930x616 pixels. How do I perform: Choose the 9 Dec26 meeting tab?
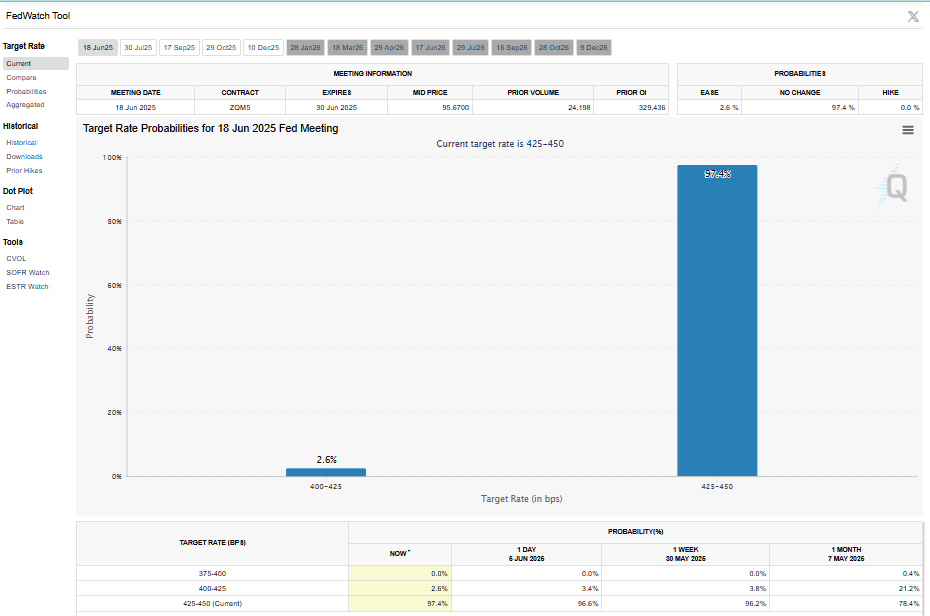pos(594,47)
